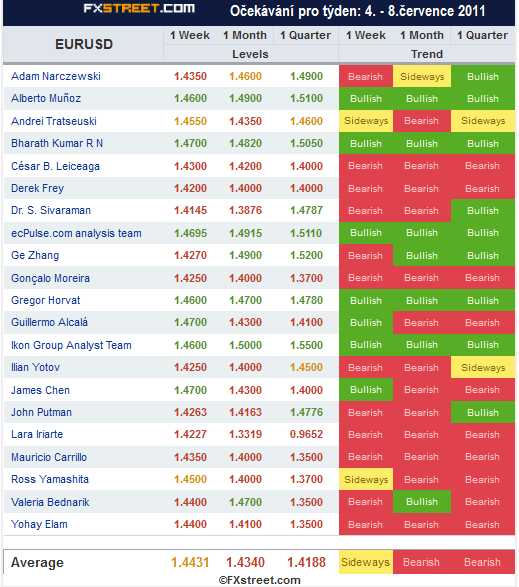The image size is (519, 587).
Task: Open ecPulse.com analysis team link
Action: pos(76,233)
